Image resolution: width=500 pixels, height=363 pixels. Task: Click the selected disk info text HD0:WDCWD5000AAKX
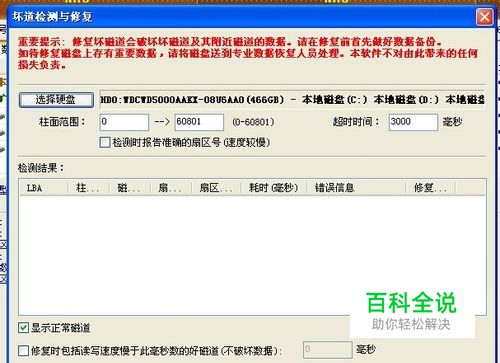coord(292,100)
